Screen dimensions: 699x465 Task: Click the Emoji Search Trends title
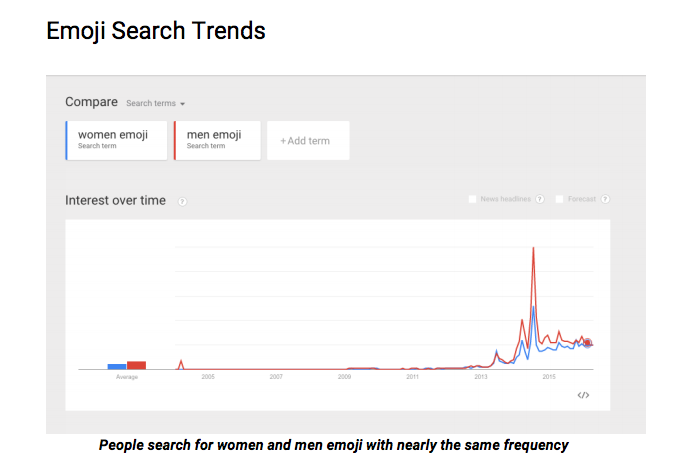coord(156,31)
